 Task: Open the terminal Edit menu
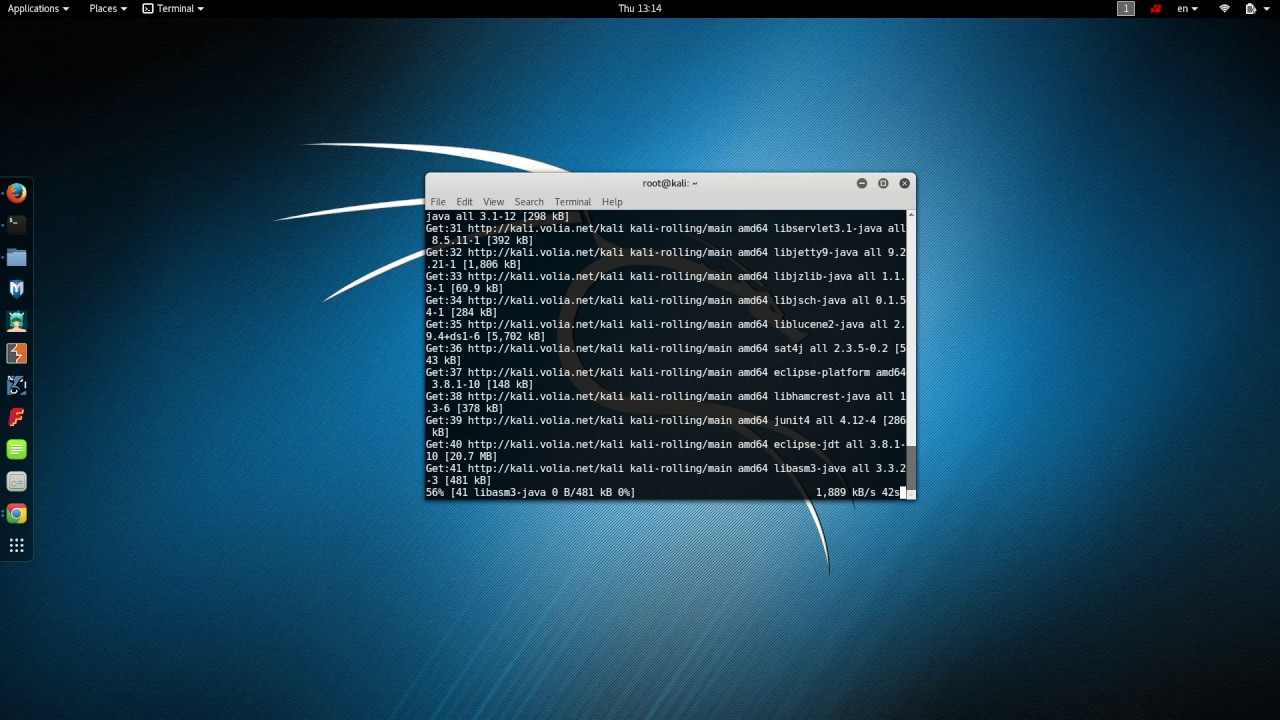(x=464, y=202)
